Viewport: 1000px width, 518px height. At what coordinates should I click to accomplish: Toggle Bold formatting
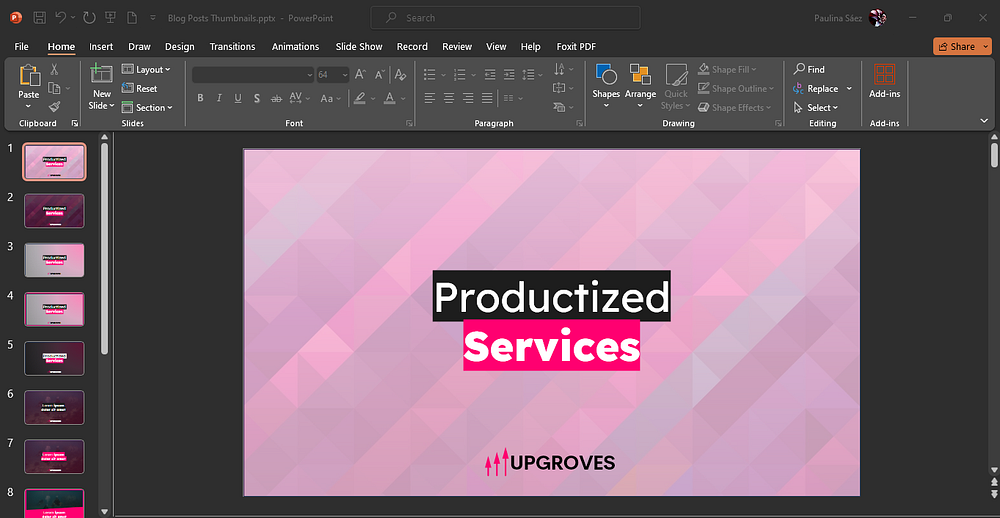(200, 98)
